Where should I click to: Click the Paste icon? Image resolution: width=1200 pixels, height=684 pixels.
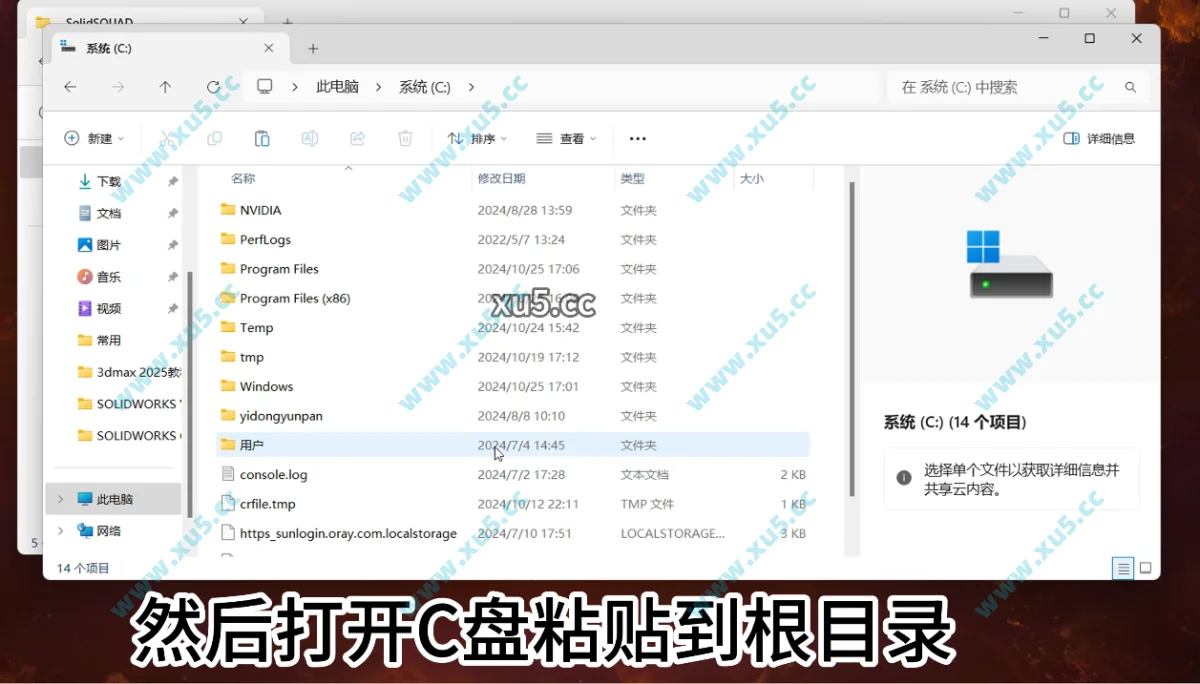tap(262, 138)
